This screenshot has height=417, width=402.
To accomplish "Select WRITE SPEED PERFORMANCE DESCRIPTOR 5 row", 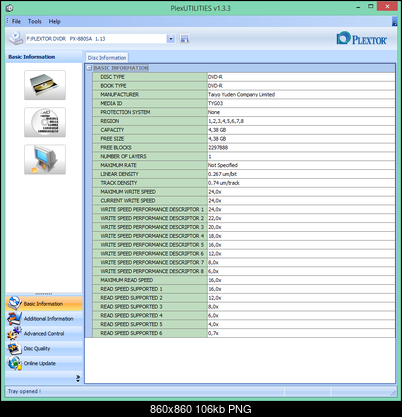I will 244,245.
